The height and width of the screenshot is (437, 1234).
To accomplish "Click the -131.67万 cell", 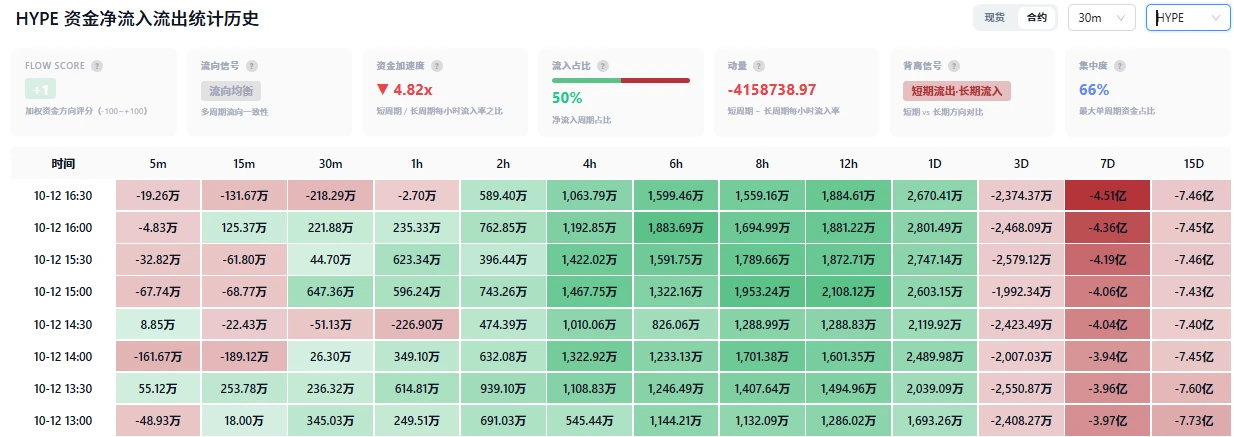I will (245, 196).
